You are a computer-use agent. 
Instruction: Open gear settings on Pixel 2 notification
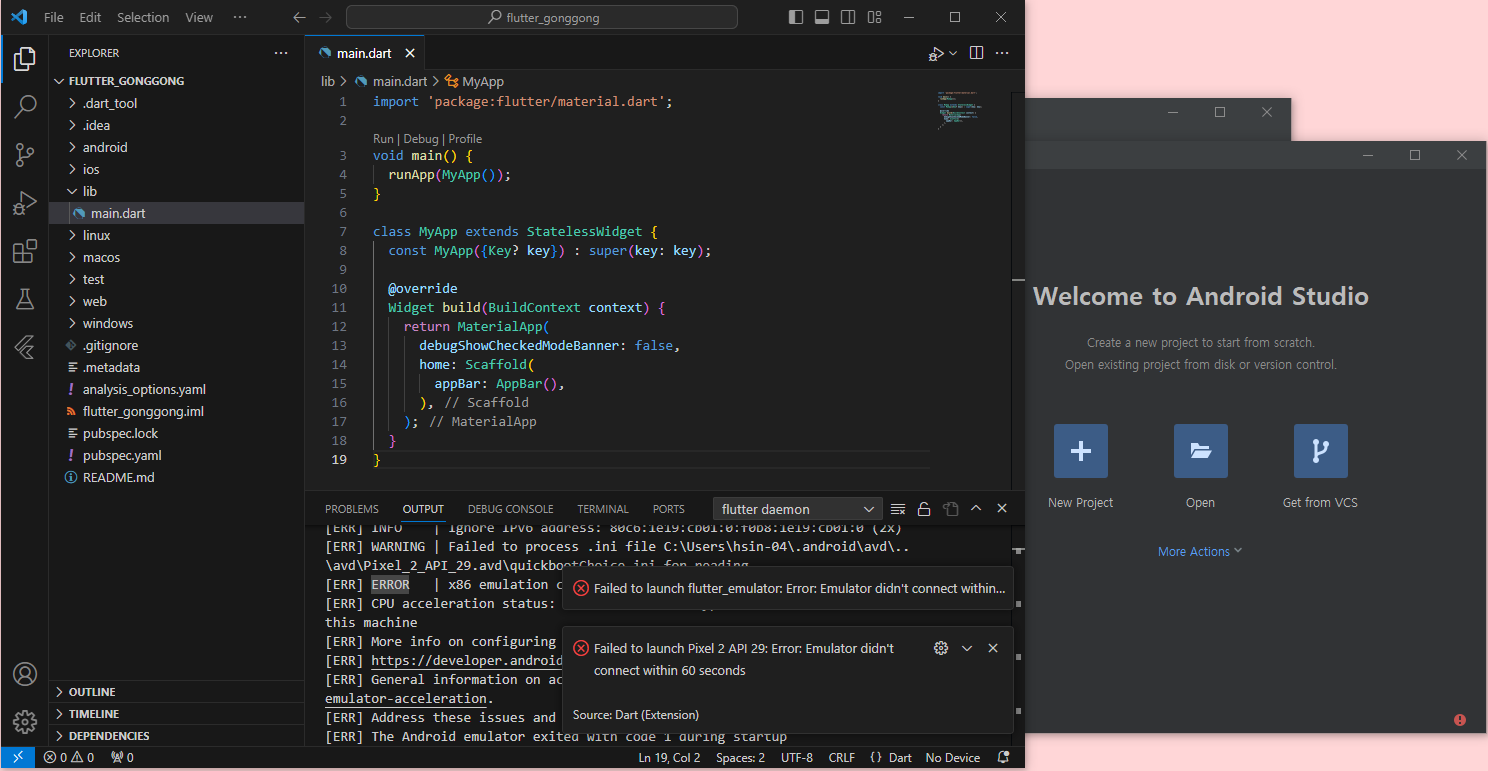(940, 648)
